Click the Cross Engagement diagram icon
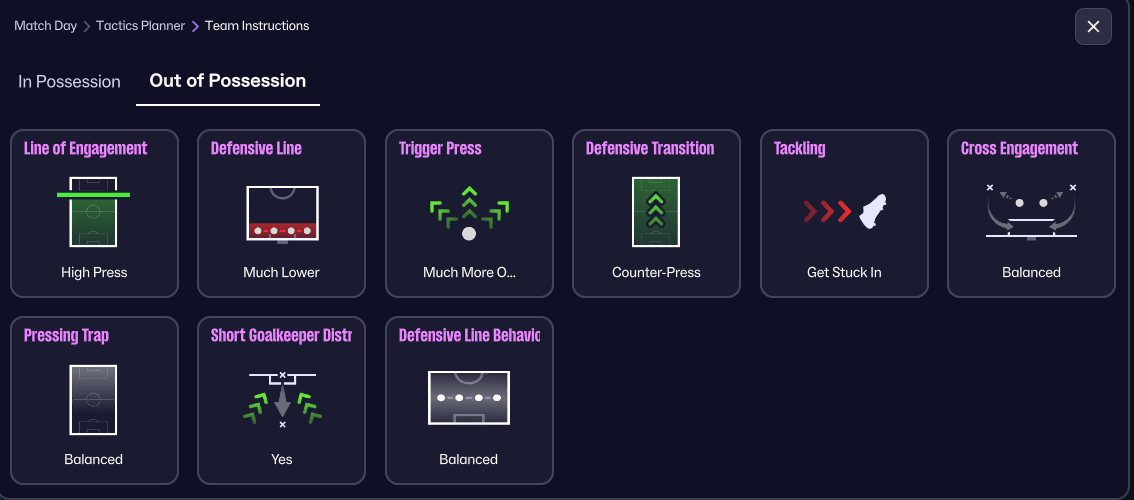Viewport: 1134px width, 500px height. pyautogui.click(x=1031, y=211)
